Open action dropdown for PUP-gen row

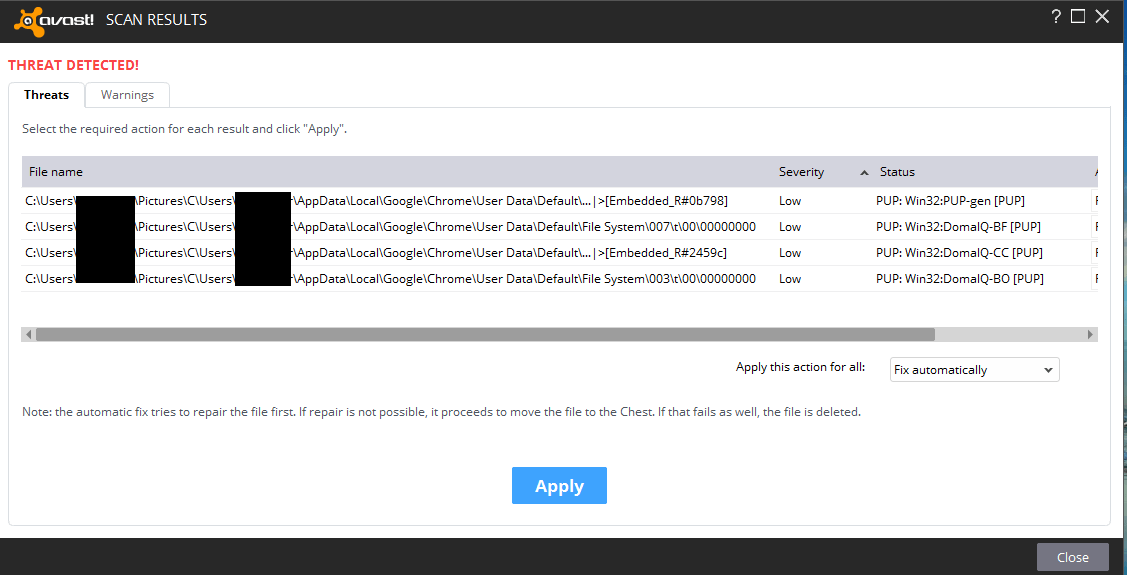click(1095, 201)
